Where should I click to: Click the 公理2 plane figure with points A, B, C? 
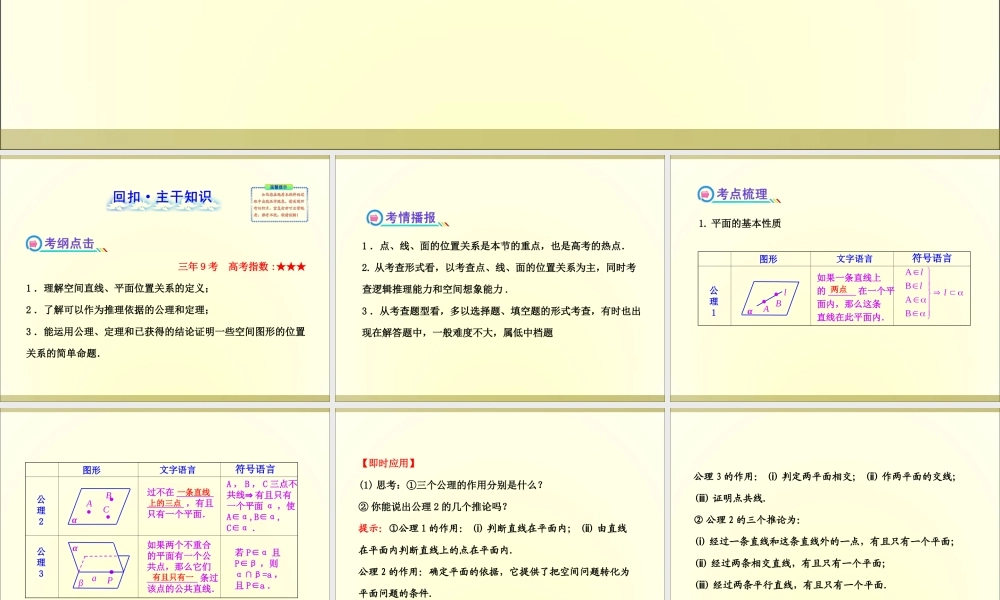tap(99, 506)
